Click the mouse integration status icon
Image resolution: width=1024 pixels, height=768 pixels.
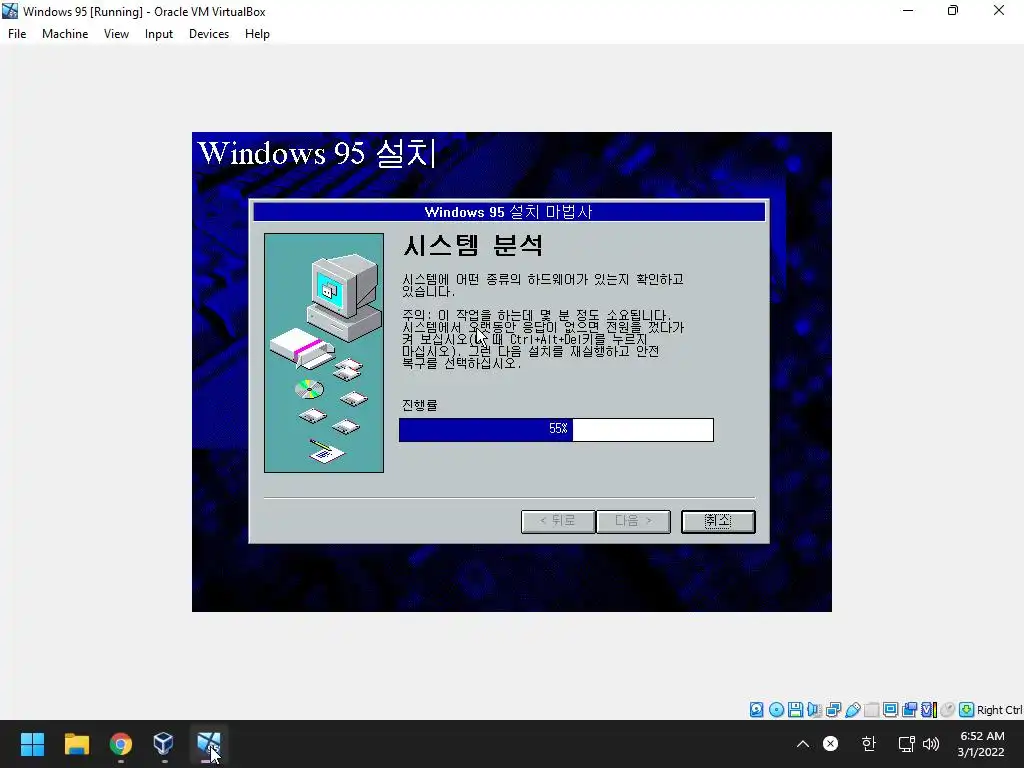[948, 710]
